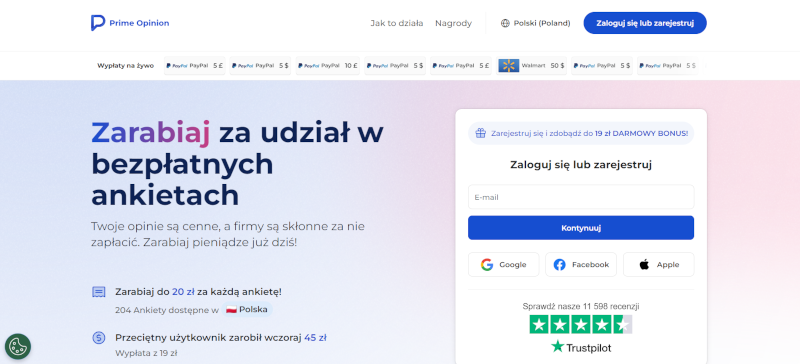The width and height of the screenshot is (800, 364).
Task: Open Jak to działa page
Action: point(396,23)
